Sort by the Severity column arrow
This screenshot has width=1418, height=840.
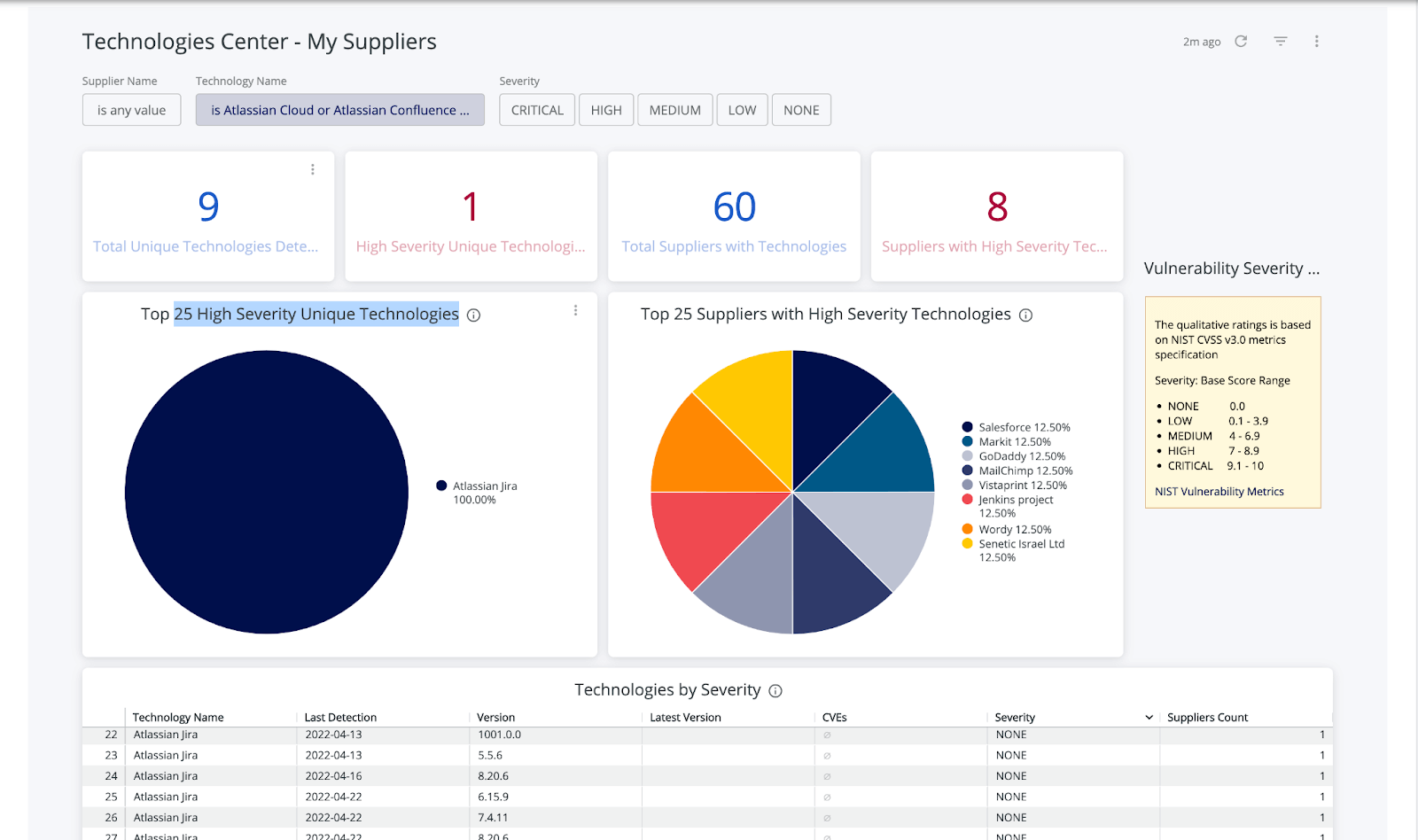(1149, 717)
